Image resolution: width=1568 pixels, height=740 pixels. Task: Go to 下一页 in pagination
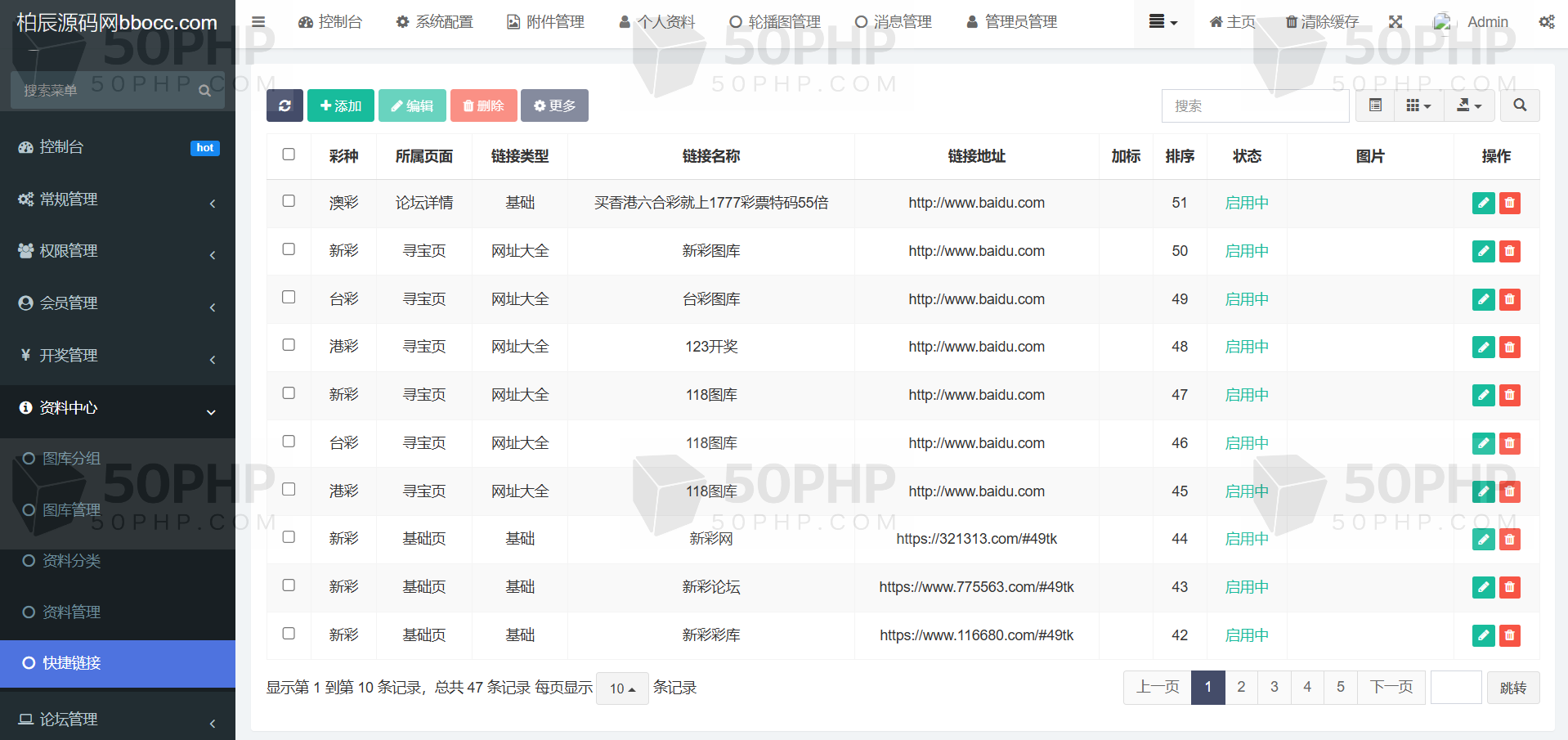[x=1391, y=687]
